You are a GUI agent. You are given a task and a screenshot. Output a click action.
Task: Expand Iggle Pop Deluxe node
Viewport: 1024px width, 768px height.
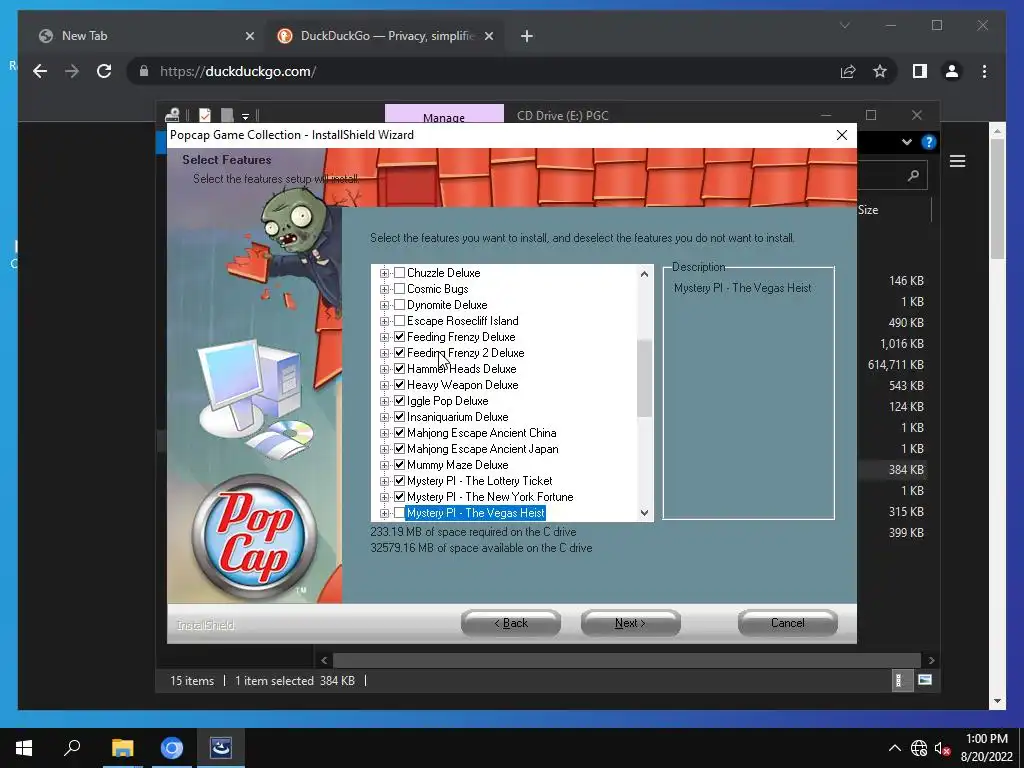pos(385,401)
